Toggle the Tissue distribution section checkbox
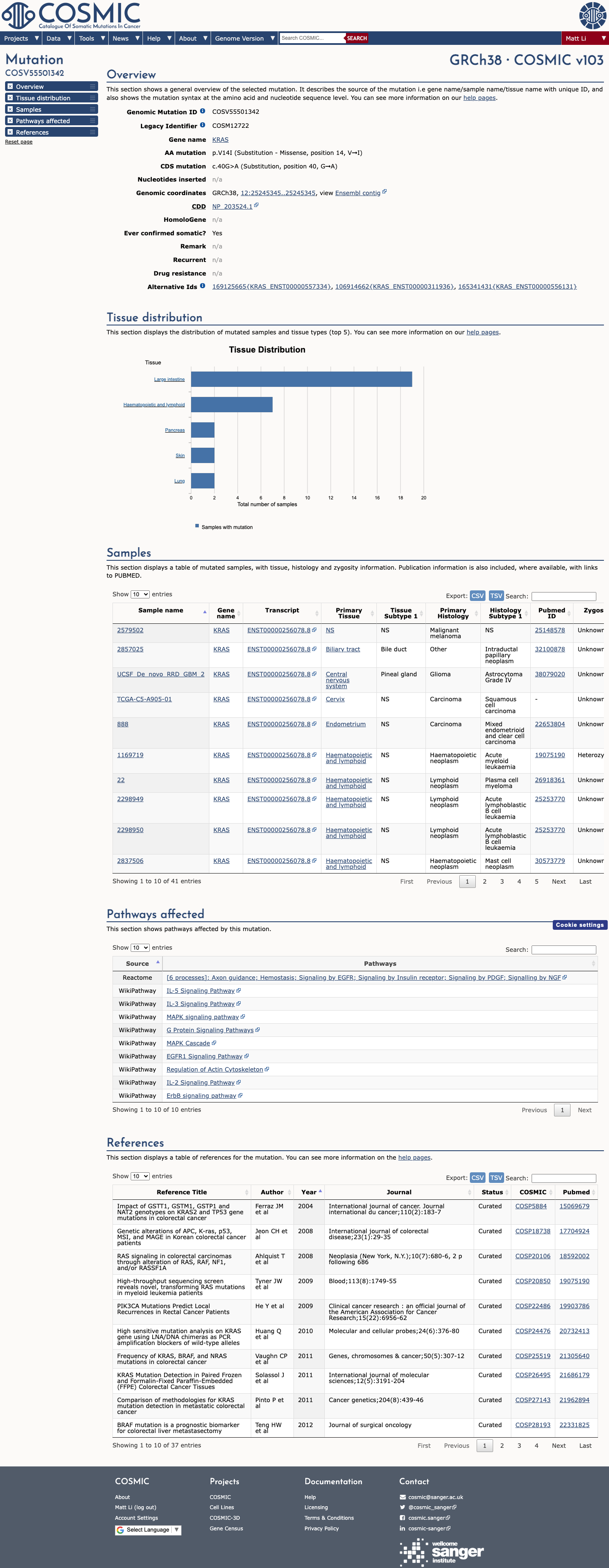This screenshot has height=1568, width=609. pos(10,98)
